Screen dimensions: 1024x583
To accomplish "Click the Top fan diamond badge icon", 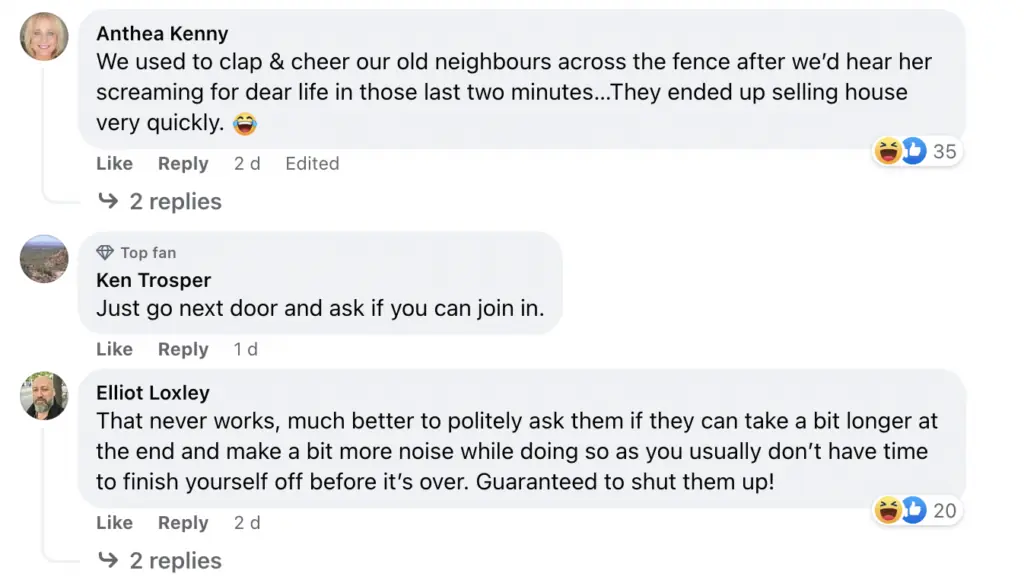I will coord(105,253).
